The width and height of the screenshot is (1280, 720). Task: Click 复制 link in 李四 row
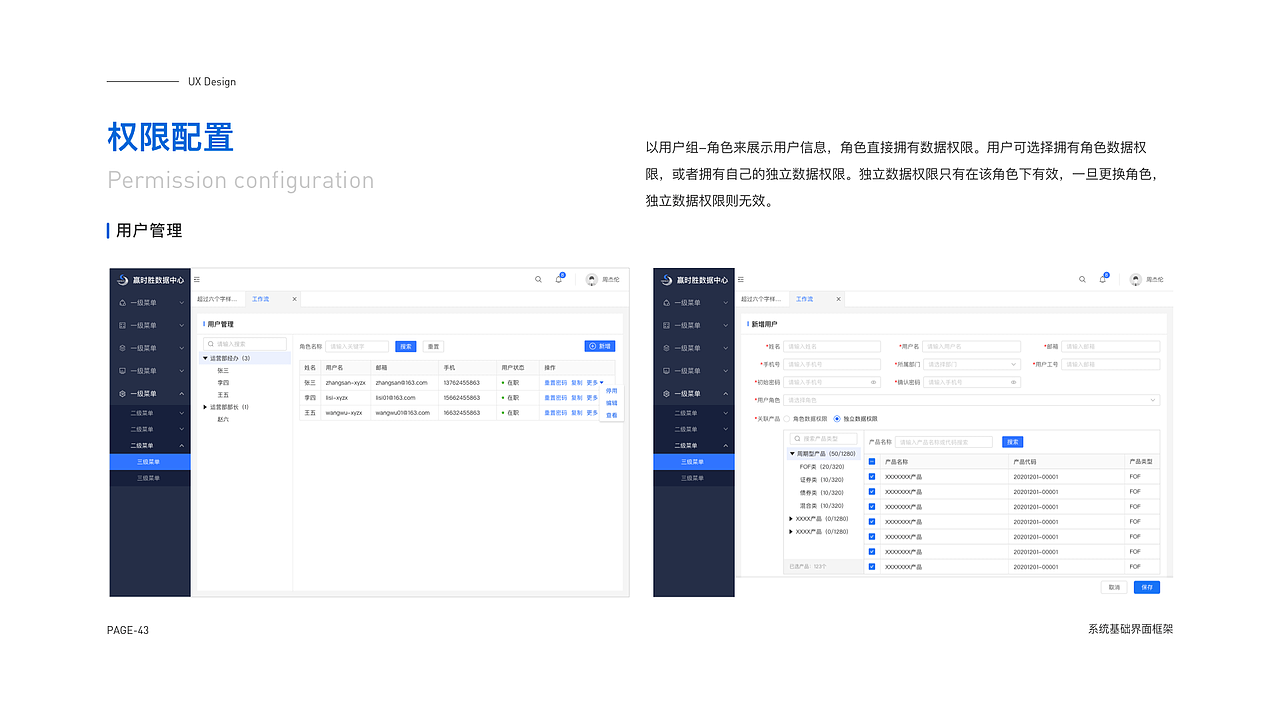point(577,397)
